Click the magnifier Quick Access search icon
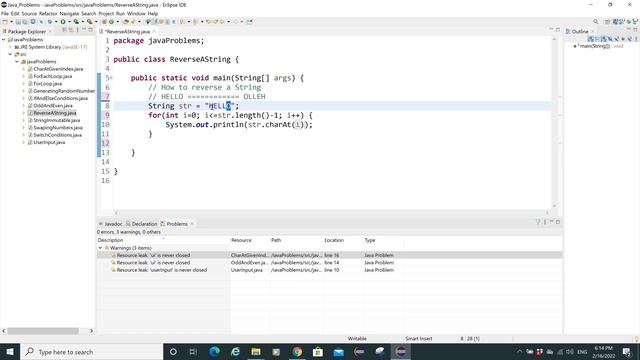The image size is (640, 360). click(x=596, y=22)
